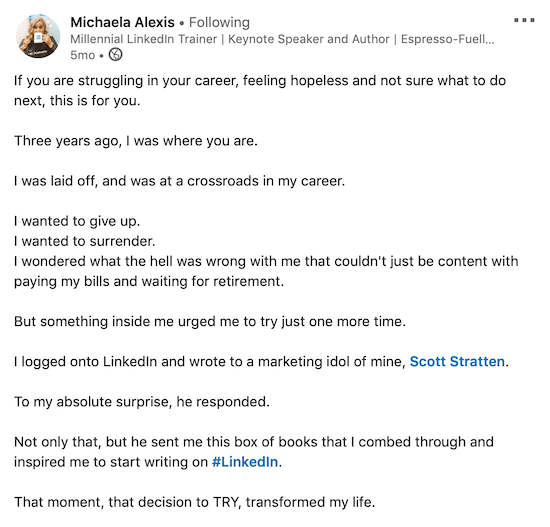Click the 'That moment, that decision to TRY' line
The image size is (550, 527).
[x=195, y=502]
